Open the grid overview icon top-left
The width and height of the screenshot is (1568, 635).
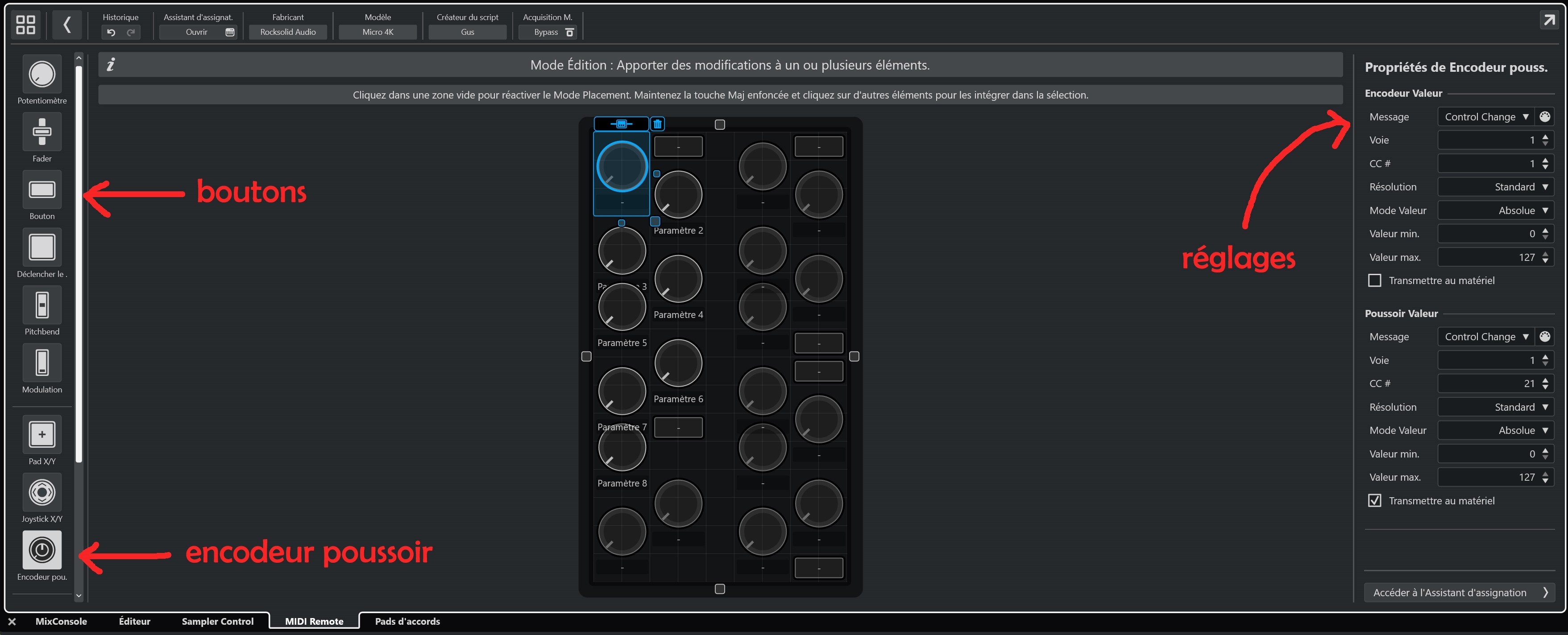25,25
